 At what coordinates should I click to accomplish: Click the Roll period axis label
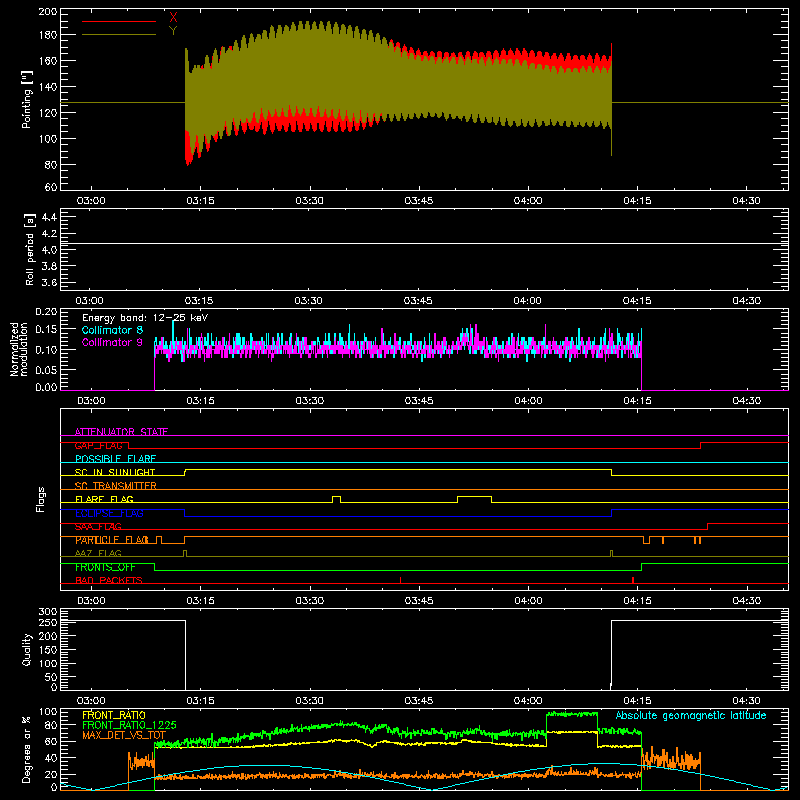(30, 249)
